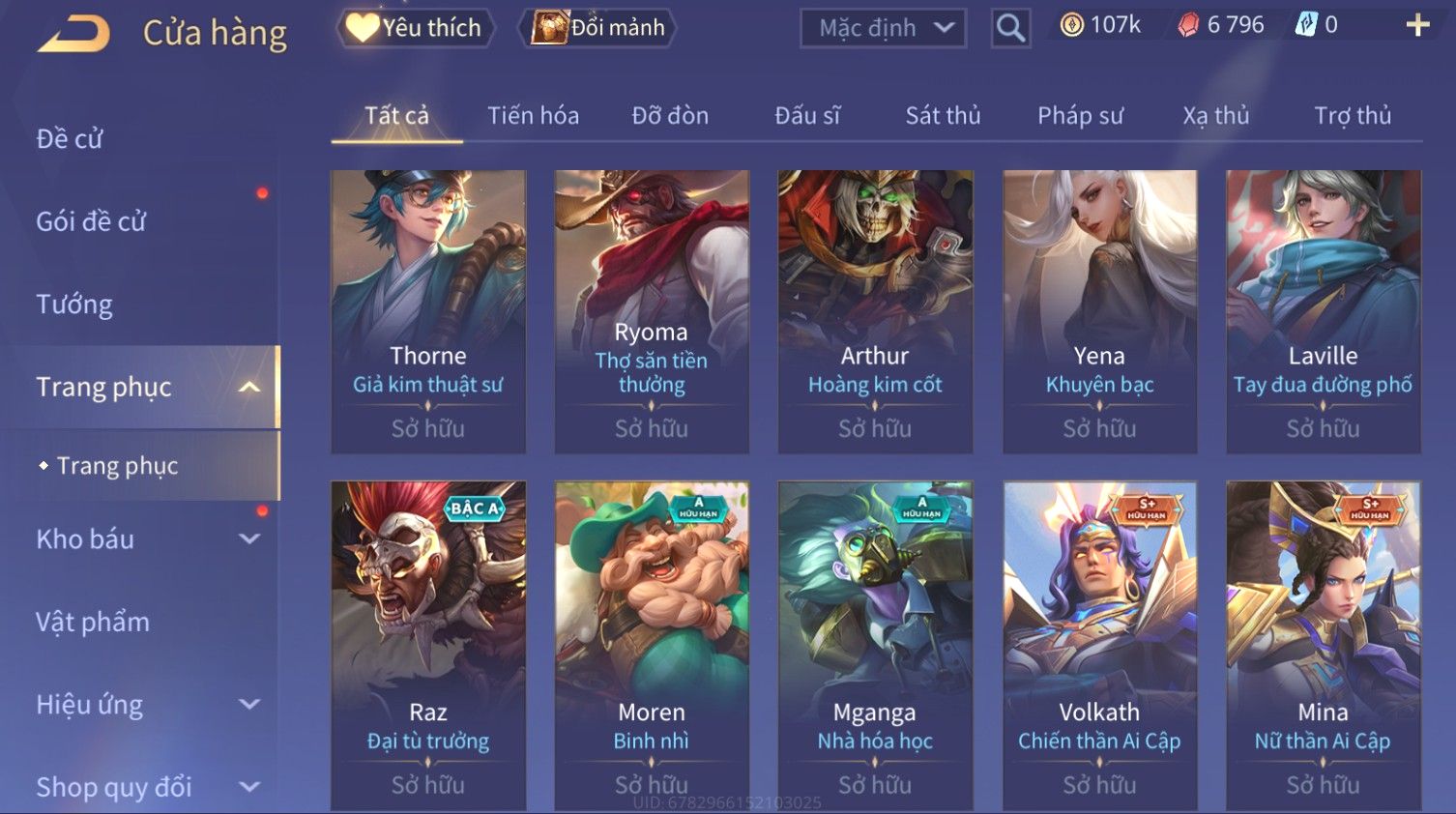Expand Shop quy đổi section
This screenshot has height=814, width=1456.
(249, 787)
